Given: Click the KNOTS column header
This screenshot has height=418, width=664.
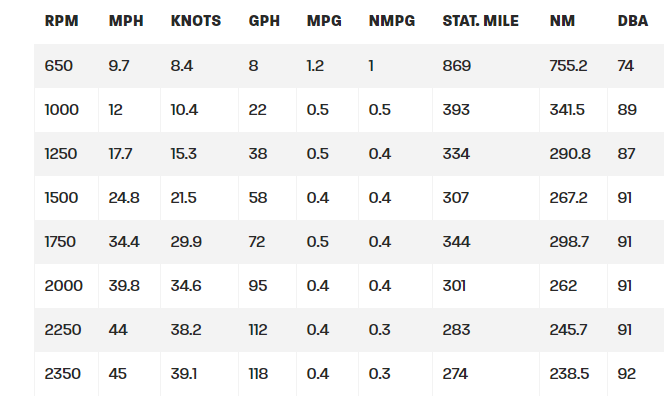Looking at the screenshot, I should (x=196, y=21).
